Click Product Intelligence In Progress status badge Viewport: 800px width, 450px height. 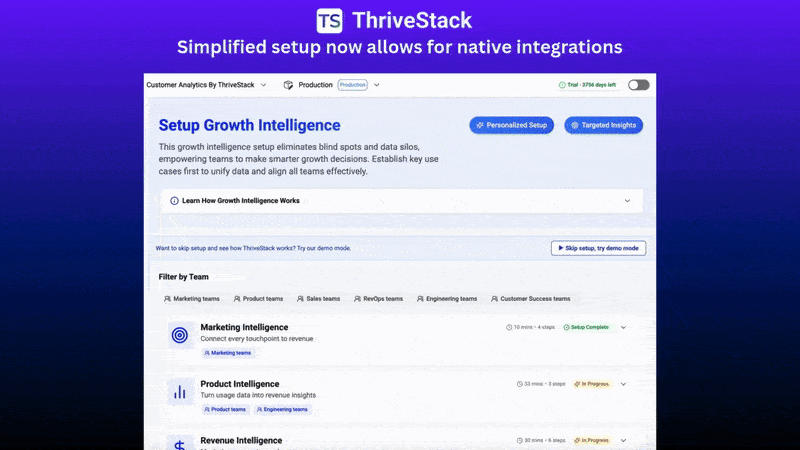pyautogui.click(x=592, y=384)
